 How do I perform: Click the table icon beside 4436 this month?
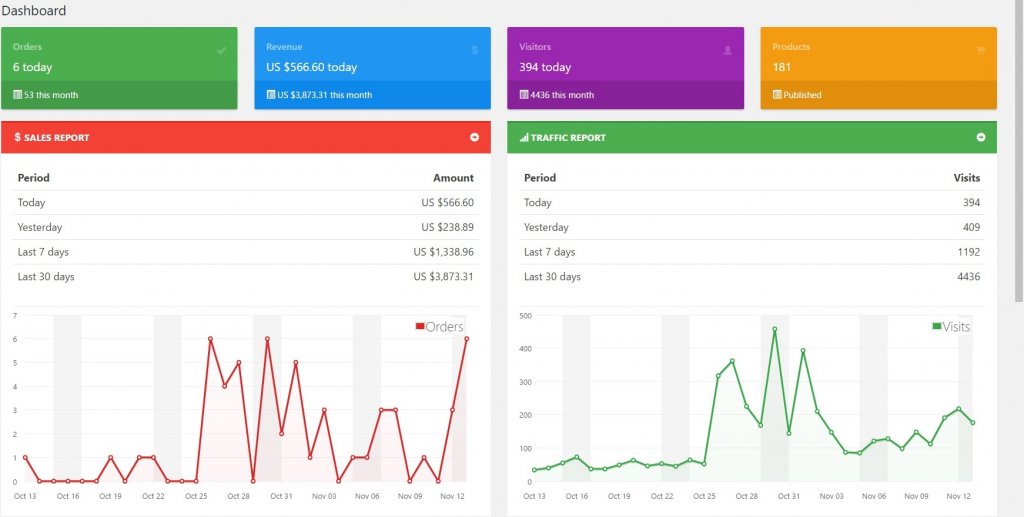[x=524, y=95]
